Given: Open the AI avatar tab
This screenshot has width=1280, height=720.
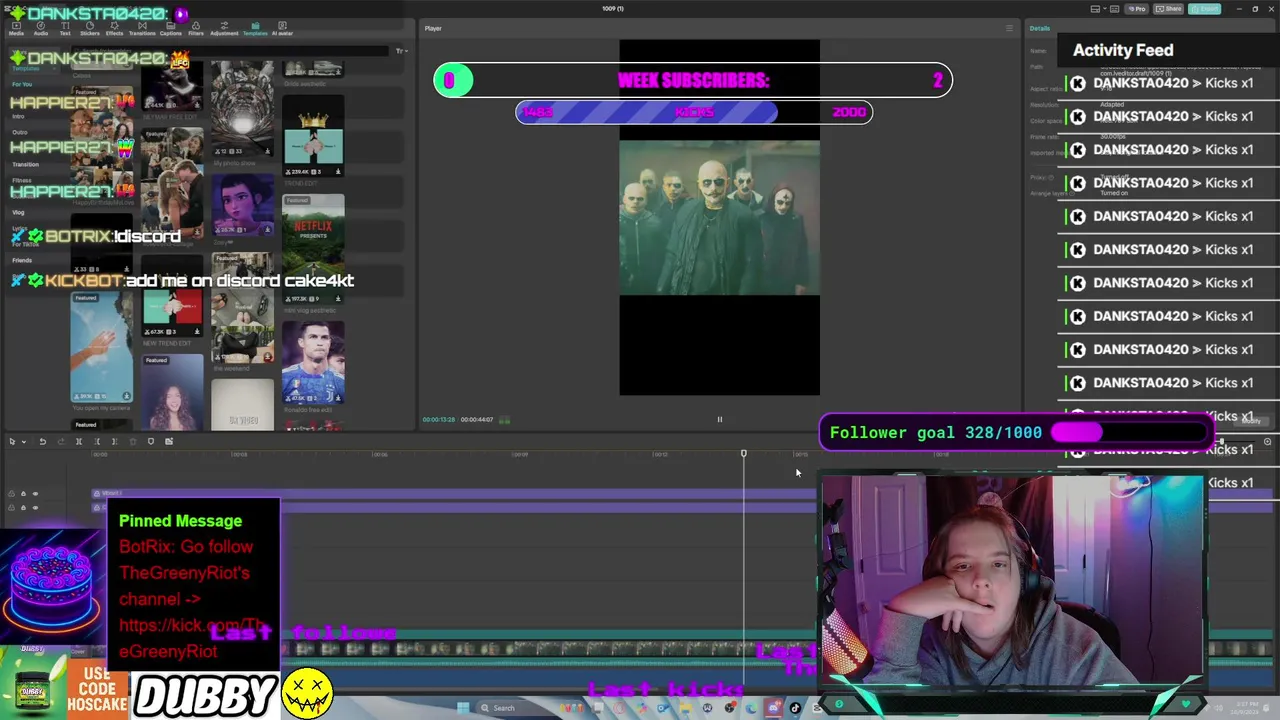Looking at the screenshot, I should point(282,27).
